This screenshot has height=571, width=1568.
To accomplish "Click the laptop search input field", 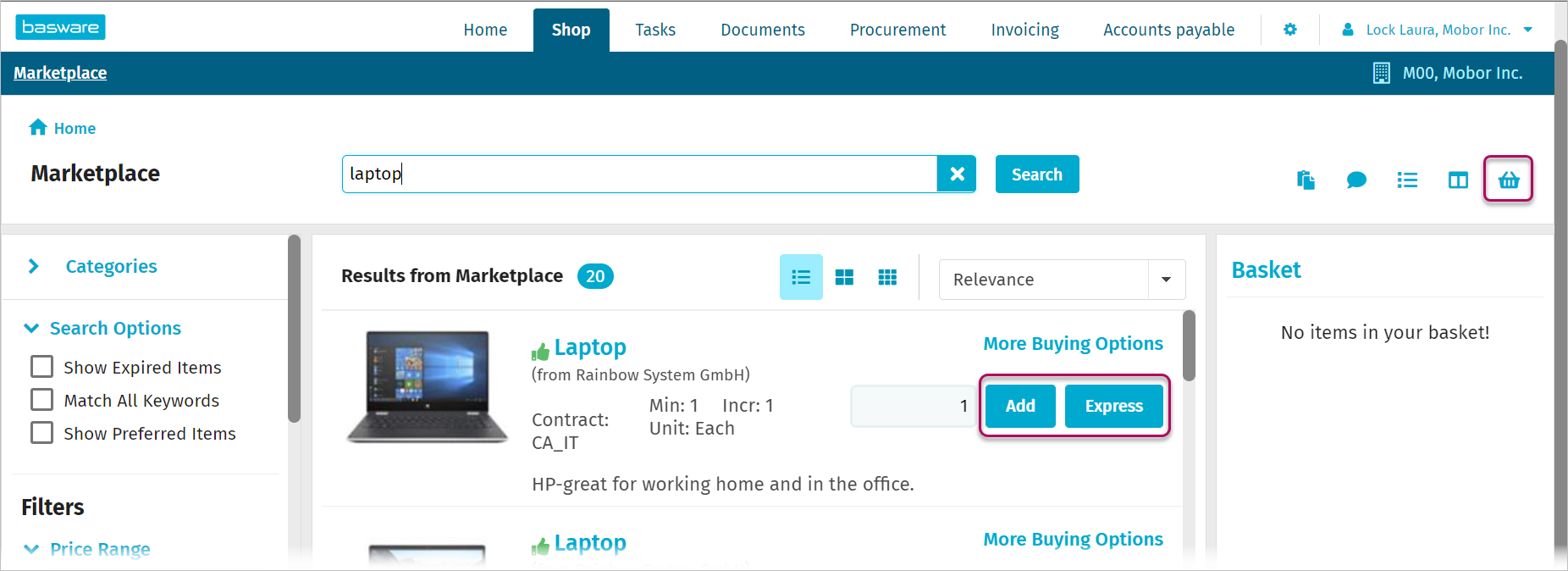I will (x=639, y=174).
